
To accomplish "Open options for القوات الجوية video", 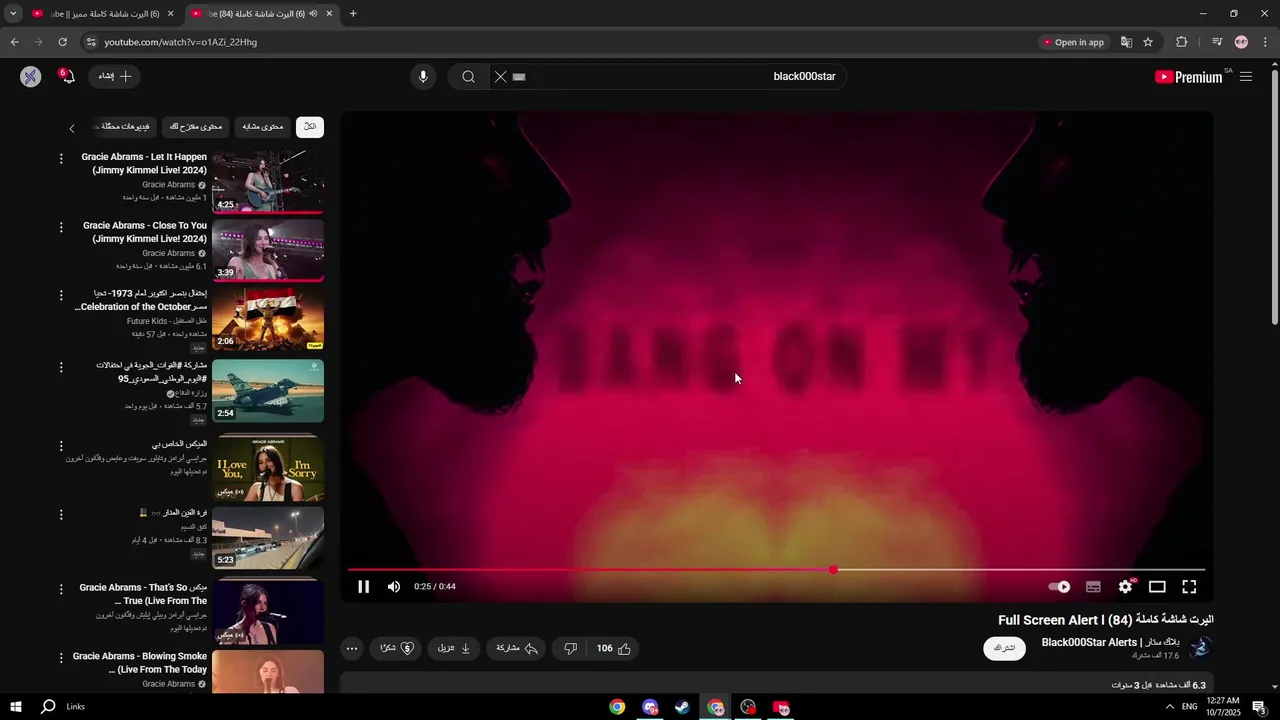I will point(61,367).
